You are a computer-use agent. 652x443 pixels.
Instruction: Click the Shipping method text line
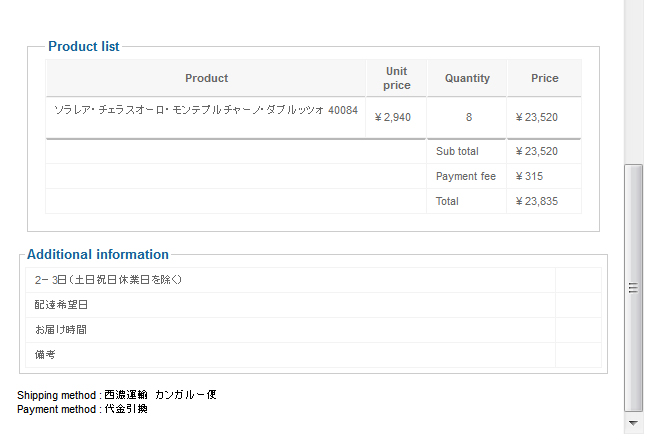coord(116,395)
